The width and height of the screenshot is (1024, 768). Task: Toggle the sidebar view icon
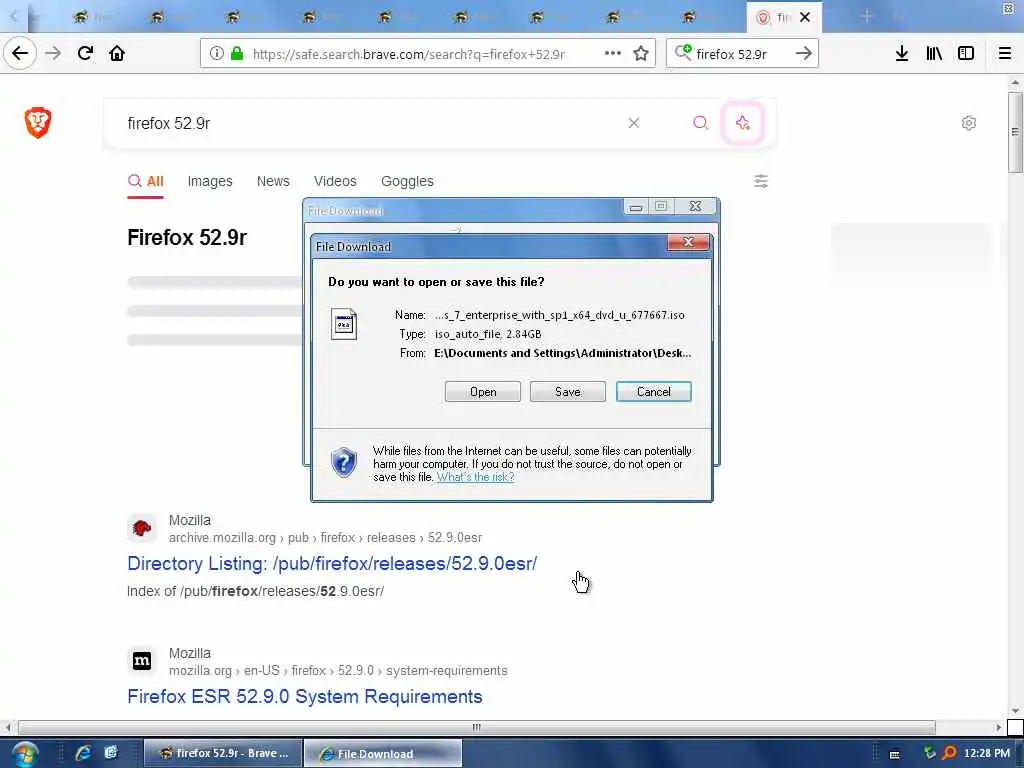point(966,53)
